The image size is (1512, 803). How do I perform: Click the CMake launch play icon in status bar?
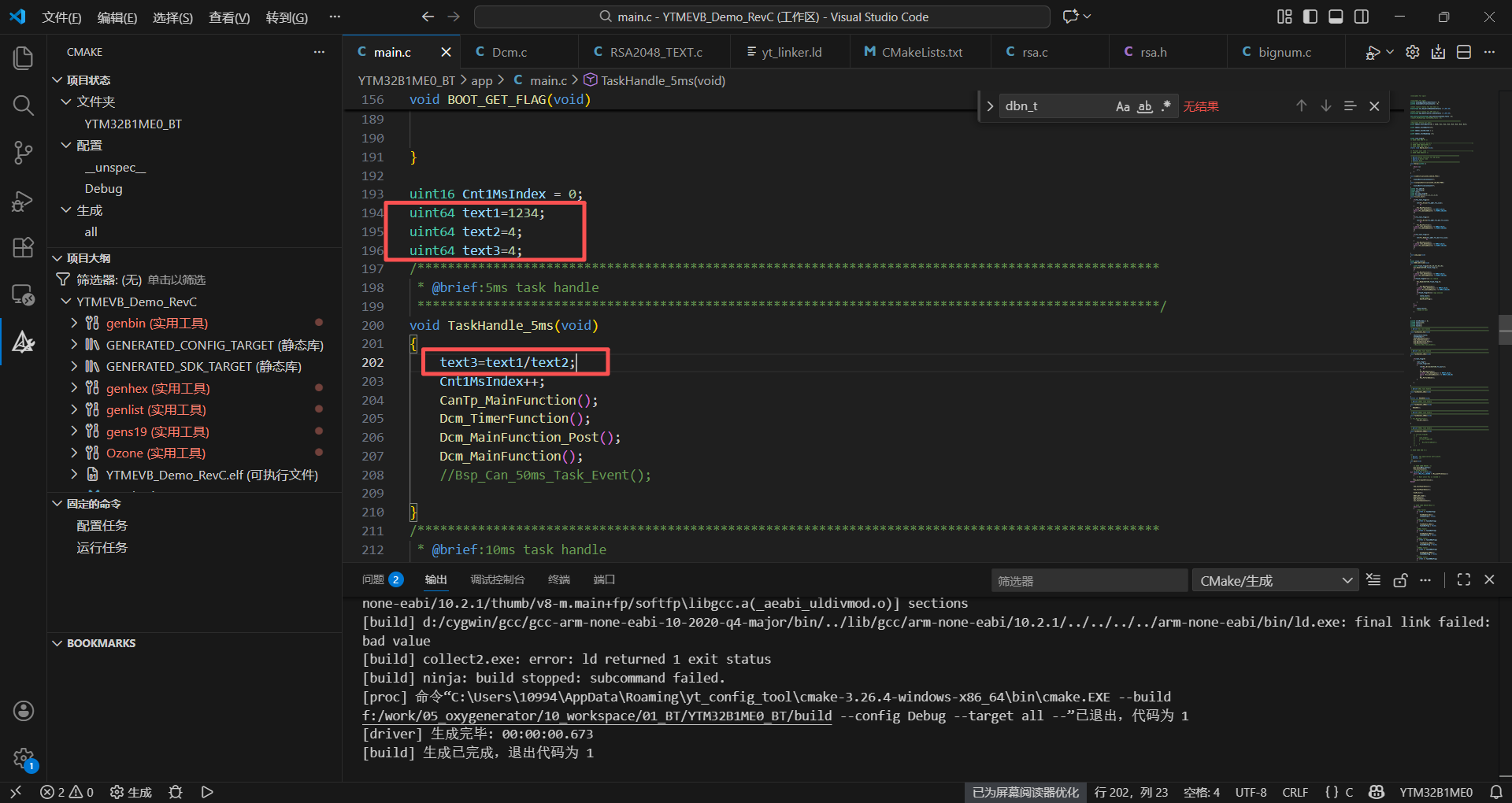[207, 792]
